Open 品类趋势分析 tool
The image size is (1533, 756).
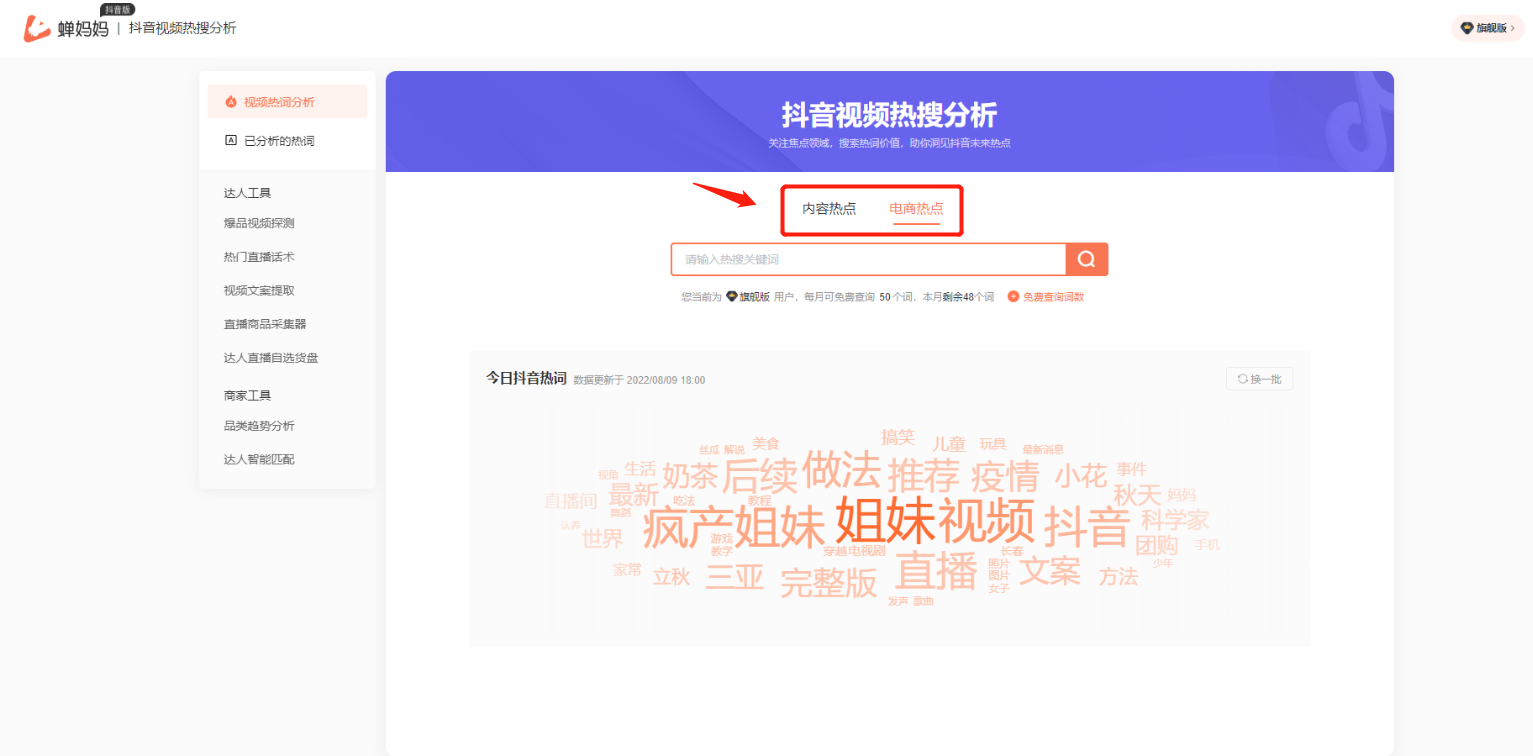click(259, 426)
